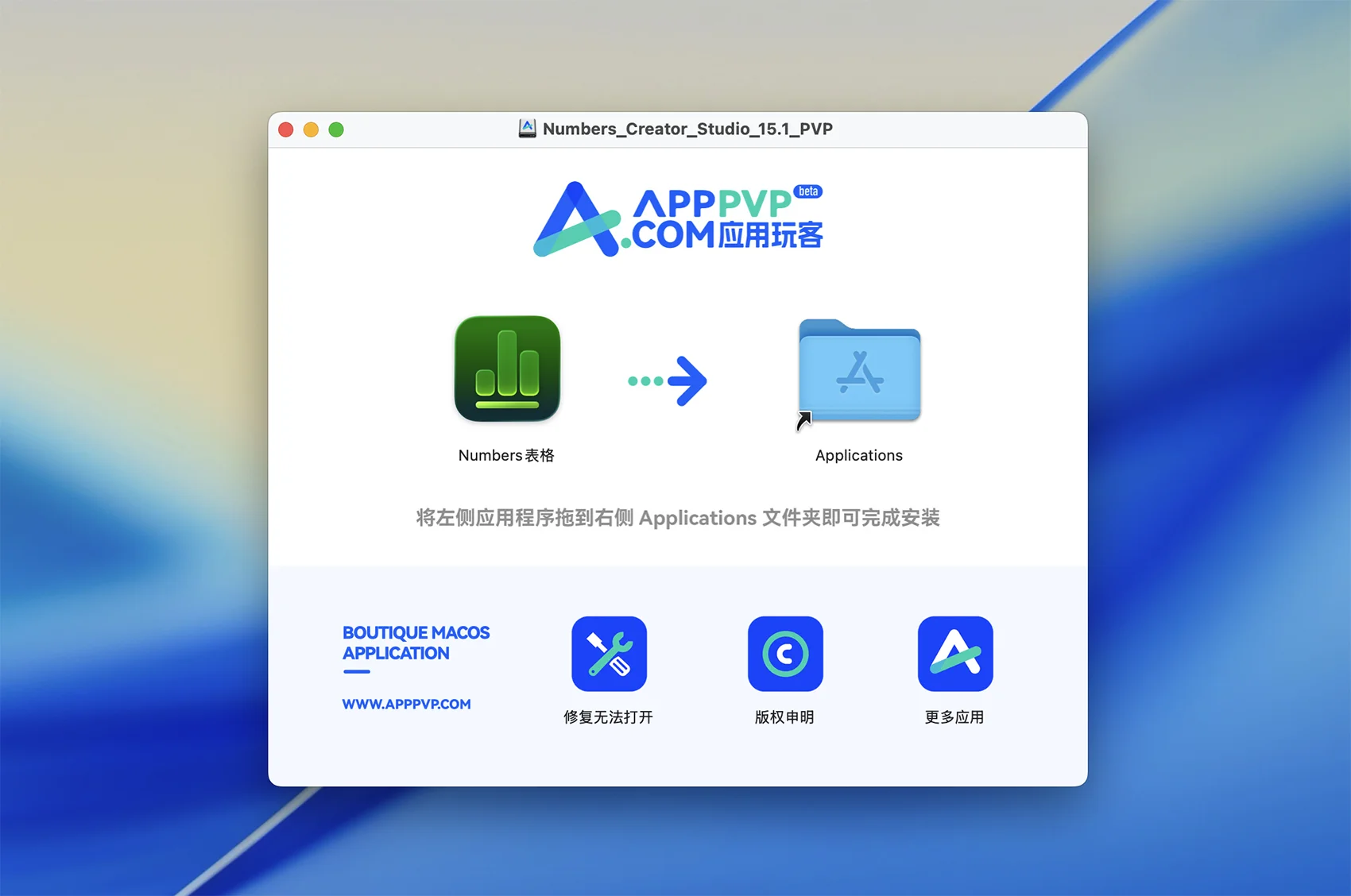This screenshot has width=1351, height=896.
Task: Click the Applications folder shortcut icon
Action: pos(859,370)
